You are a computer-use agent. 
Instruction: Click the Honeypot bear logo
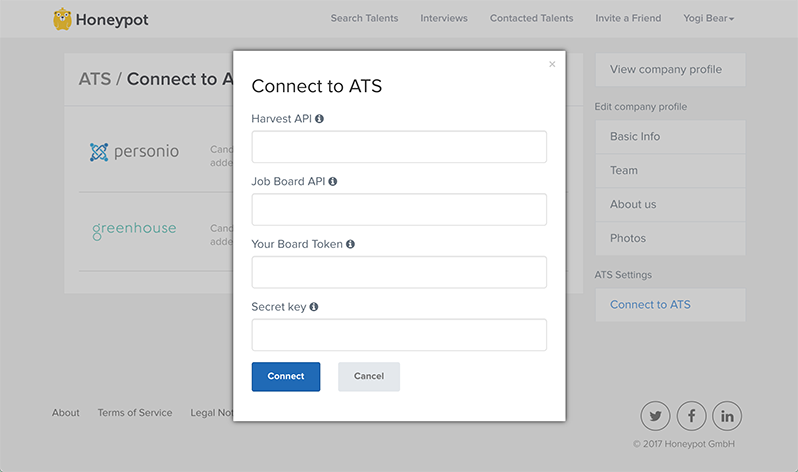pyautogui.click(x=63, y=19)
